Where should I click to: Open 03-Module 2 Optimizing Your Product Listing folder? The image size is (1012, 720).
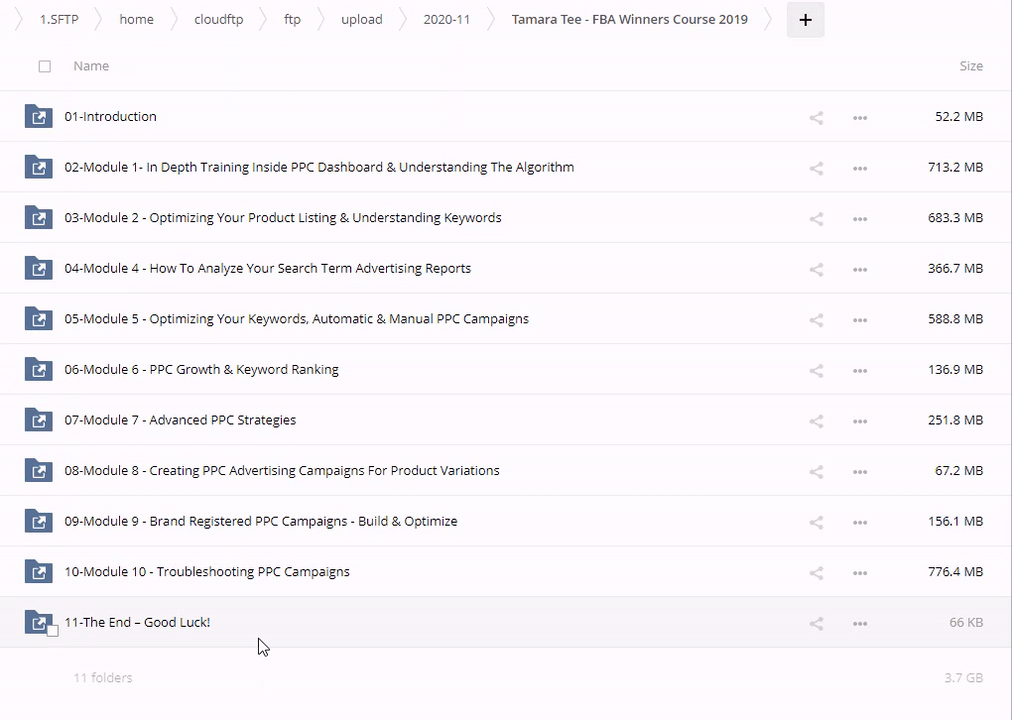coord(282,218)
